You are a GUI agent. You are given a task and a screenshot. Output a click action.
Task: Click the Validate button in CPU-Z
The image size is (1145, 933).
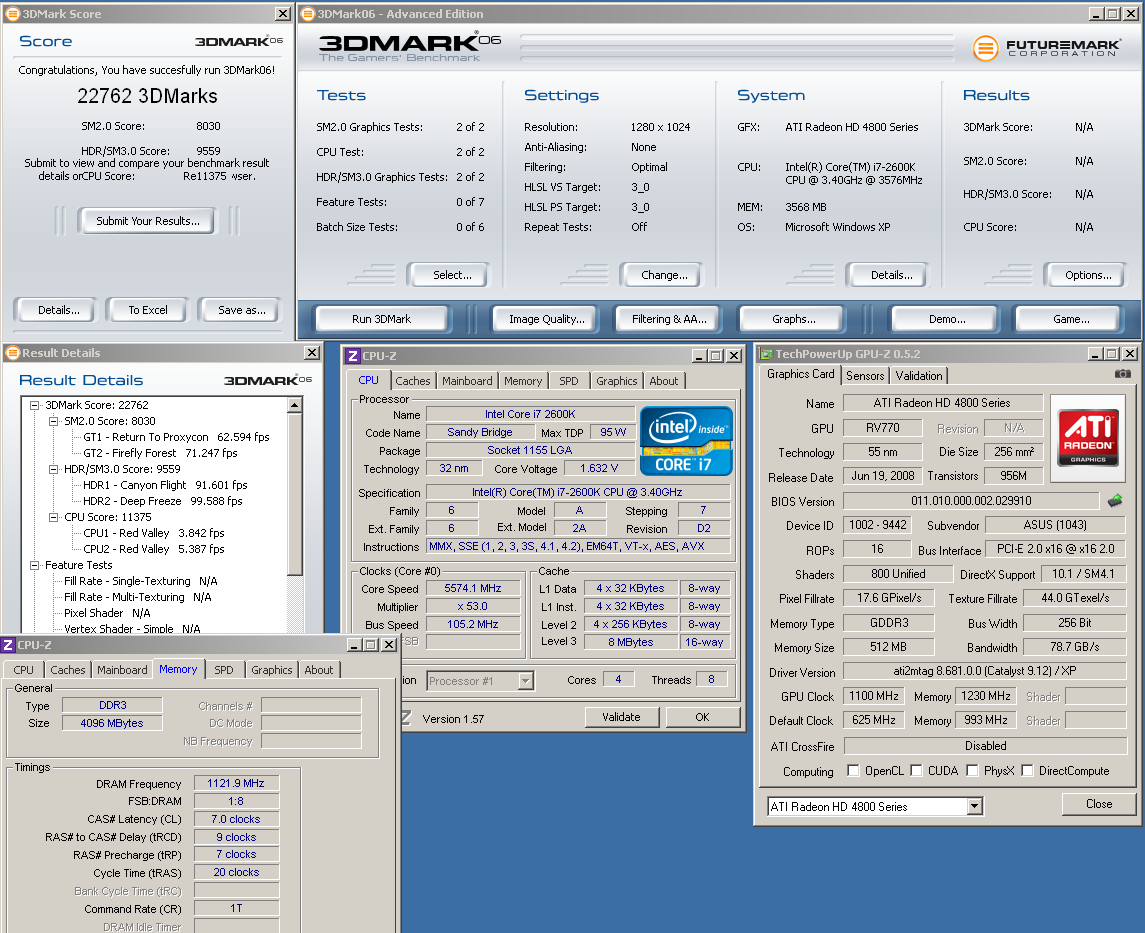click(x=621, y=717)
